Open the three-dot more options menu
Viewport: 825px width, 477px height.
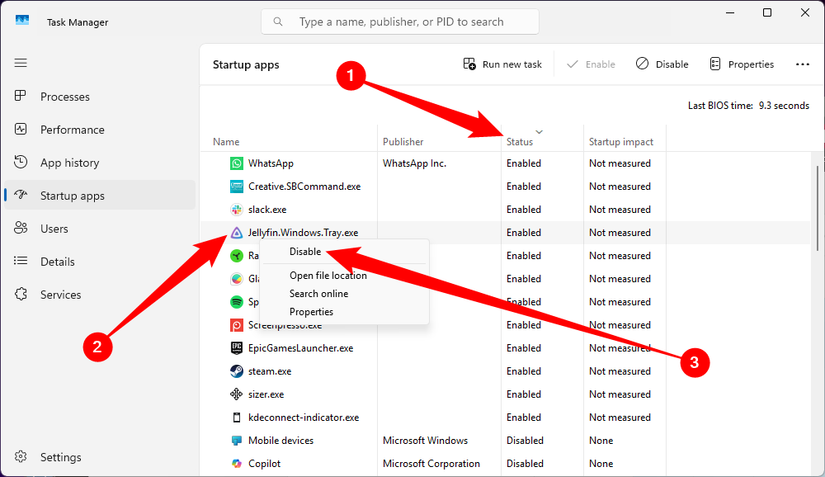point(802,64)
